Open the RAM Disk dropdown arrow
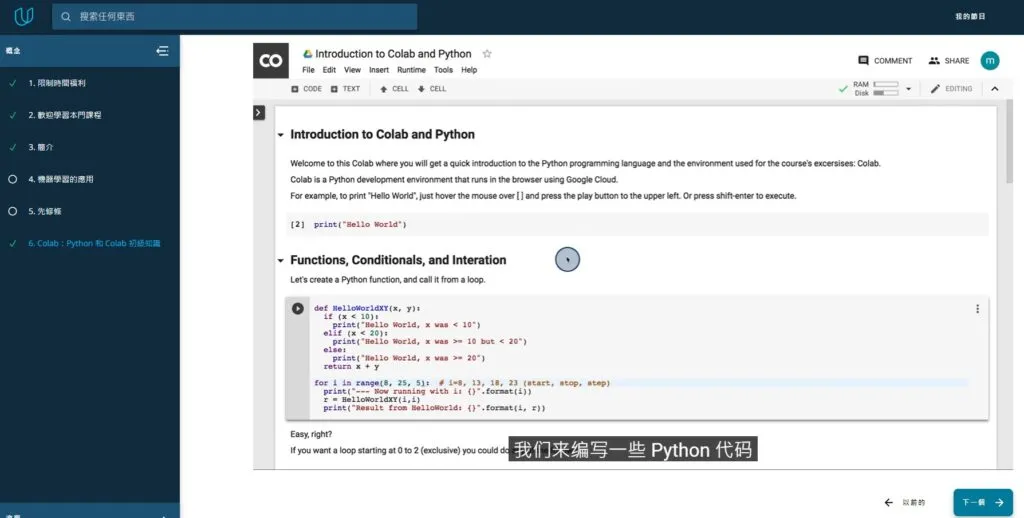Screen dimensions: 1024x518 [908, 89]
